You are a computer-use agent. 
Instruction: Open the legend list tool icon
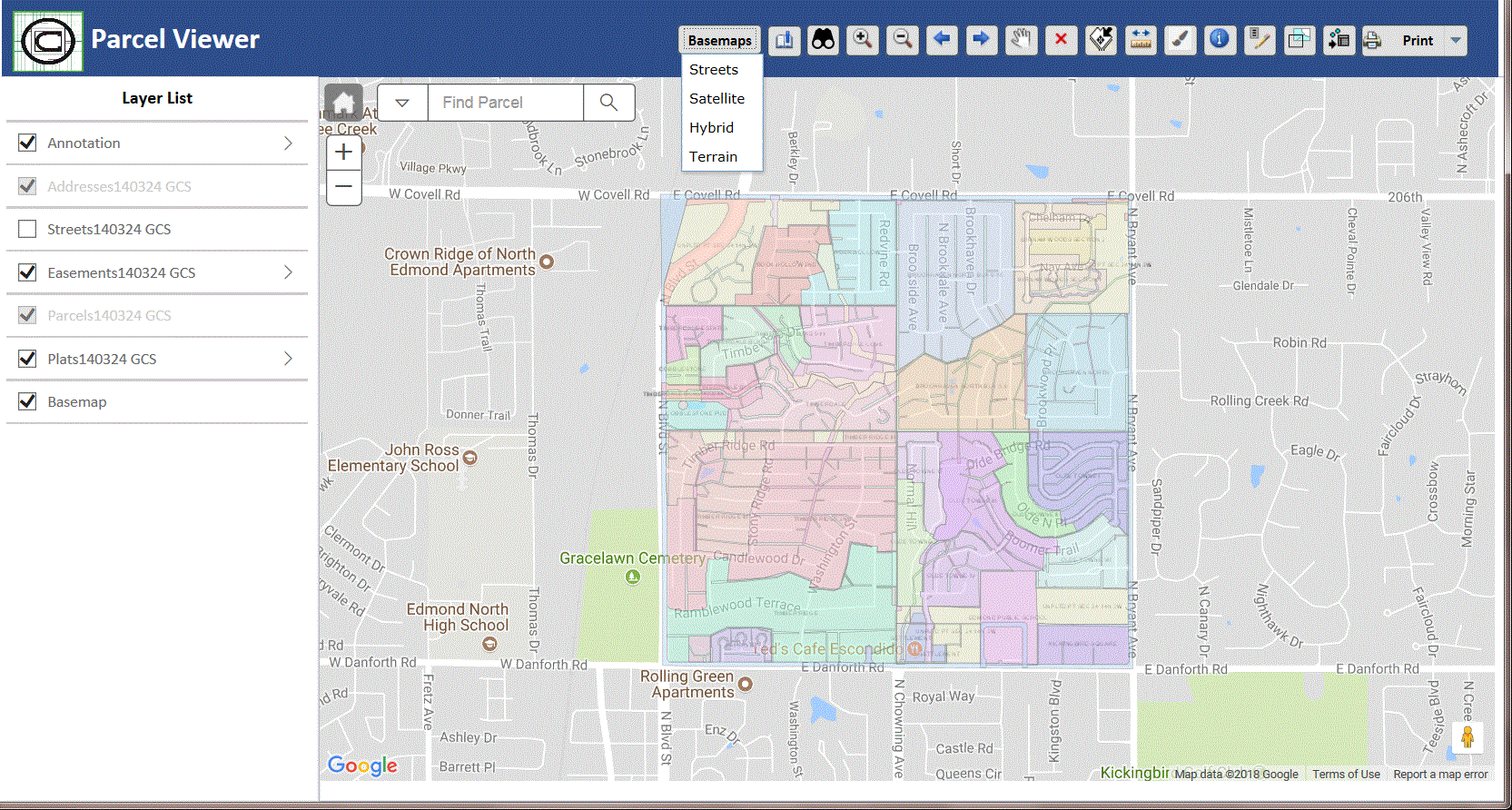click(1339, 40)
